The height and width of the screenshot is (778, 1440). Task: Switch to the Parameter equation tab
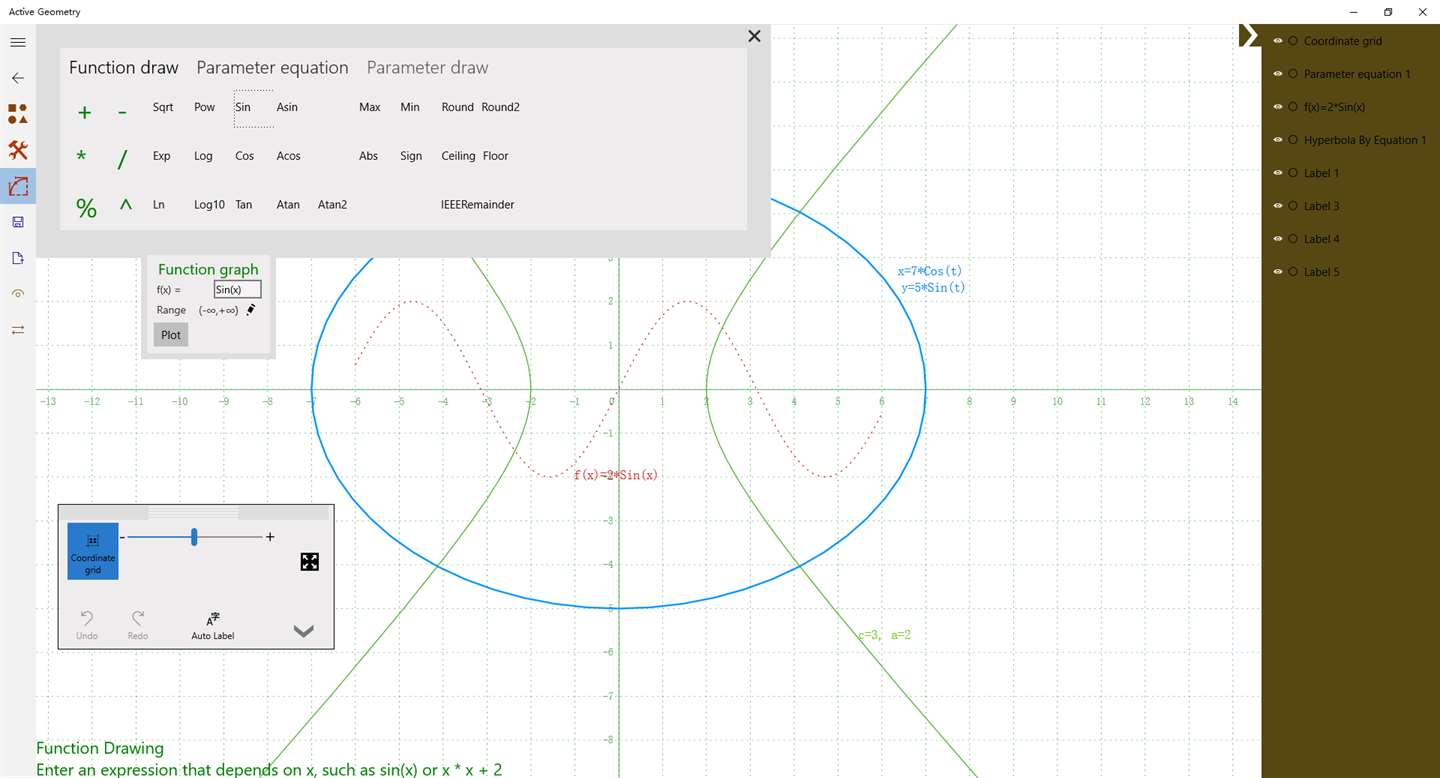tap(272, 68)
